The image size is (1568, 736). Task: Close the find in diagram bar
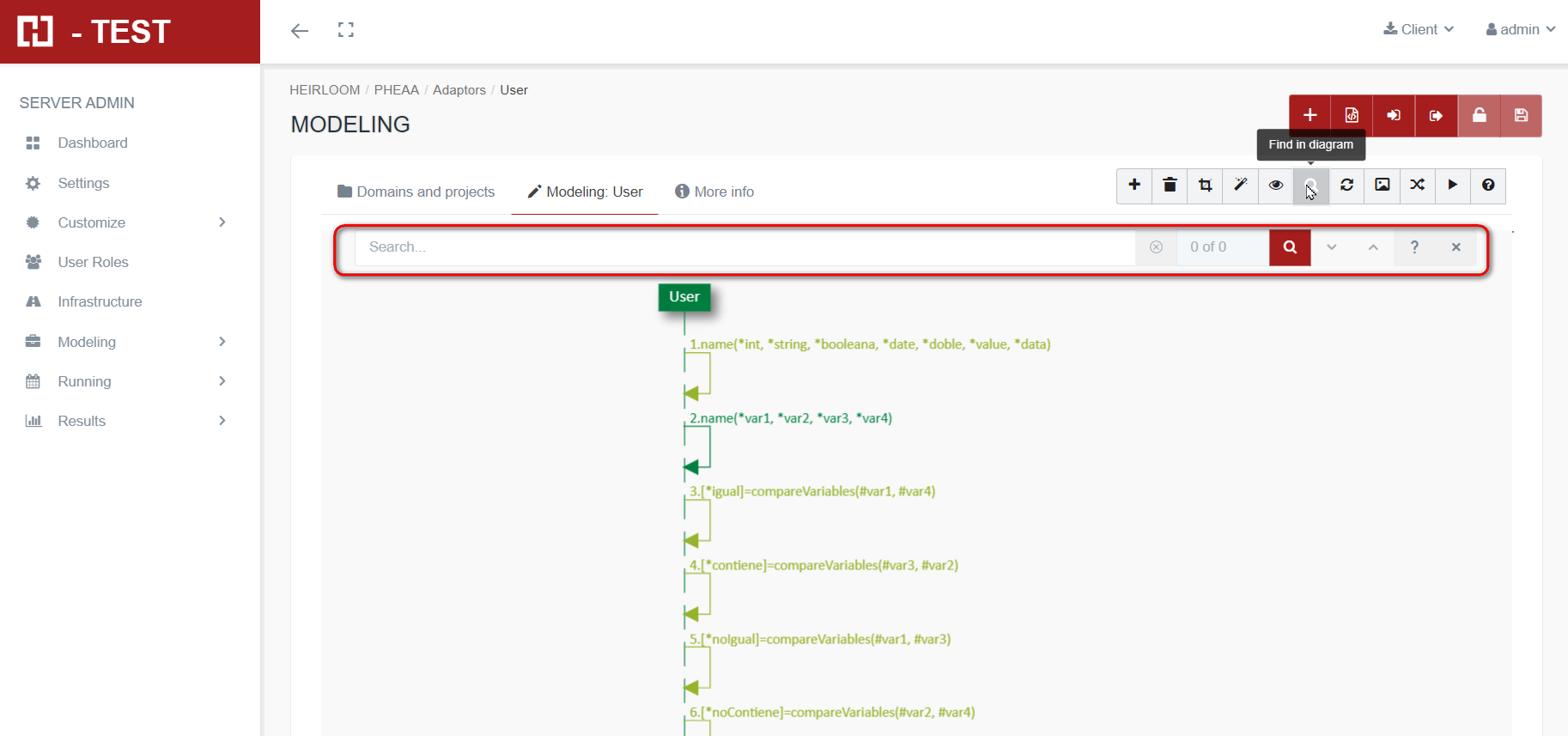tap(1456, 247)
